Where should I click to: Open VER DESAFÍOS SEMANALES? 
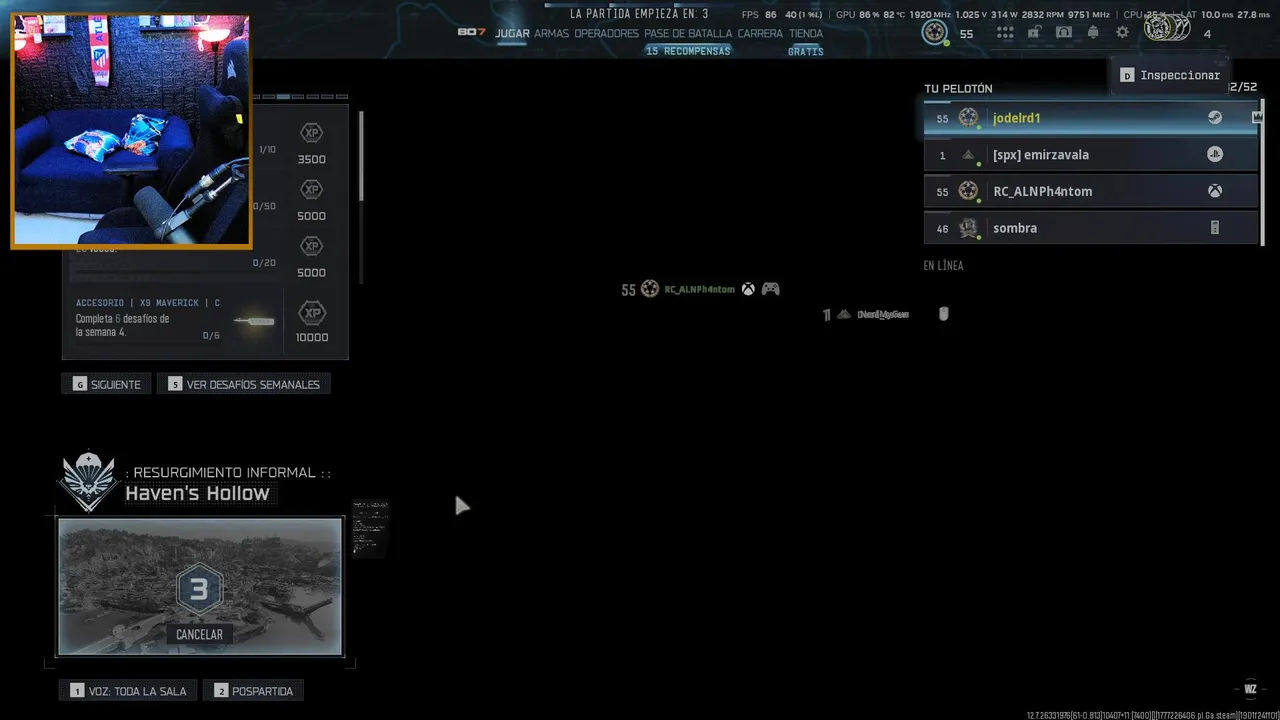[243, 384]
